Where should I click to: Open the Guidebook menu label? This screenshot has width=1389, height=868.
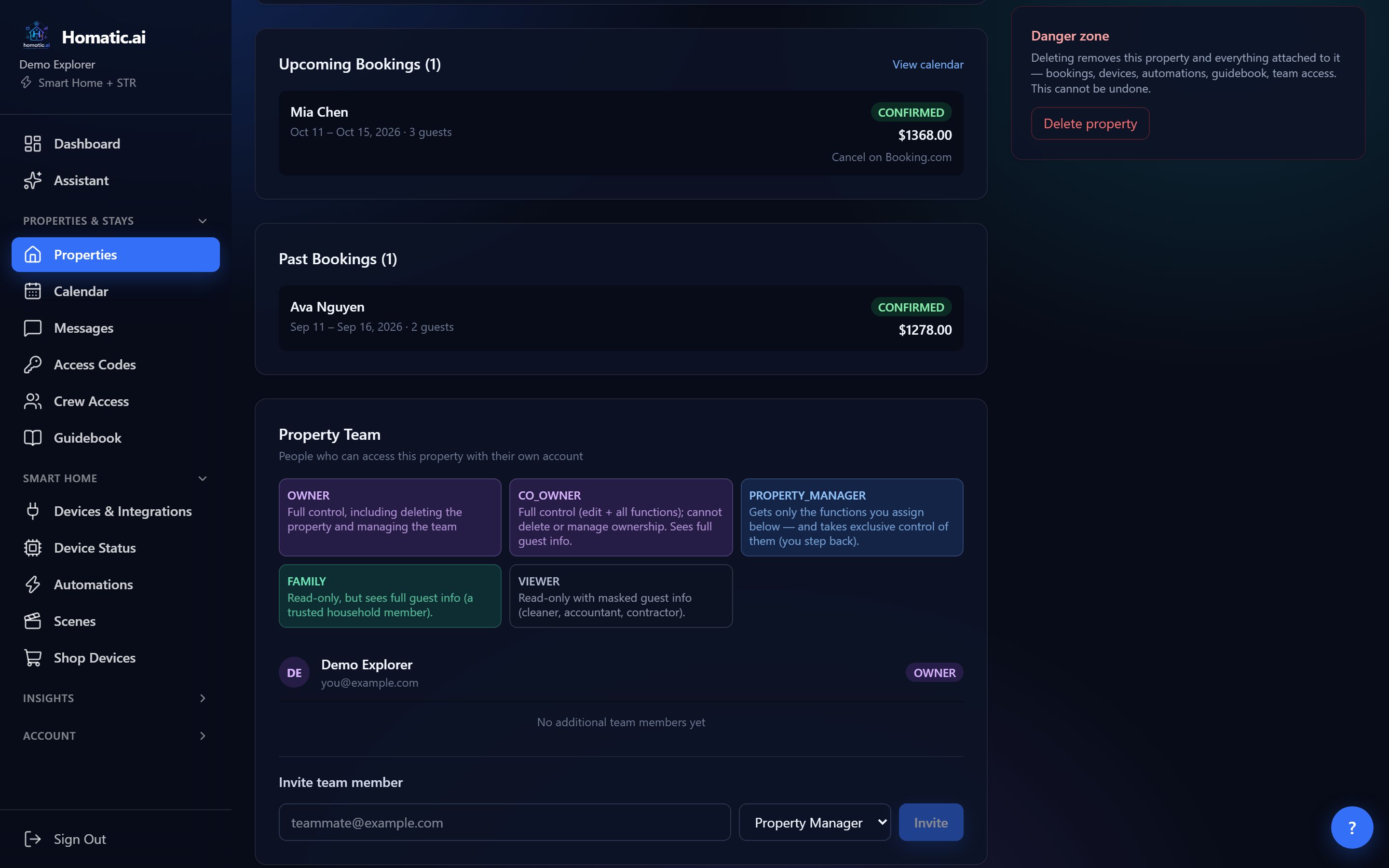point(88,437)
